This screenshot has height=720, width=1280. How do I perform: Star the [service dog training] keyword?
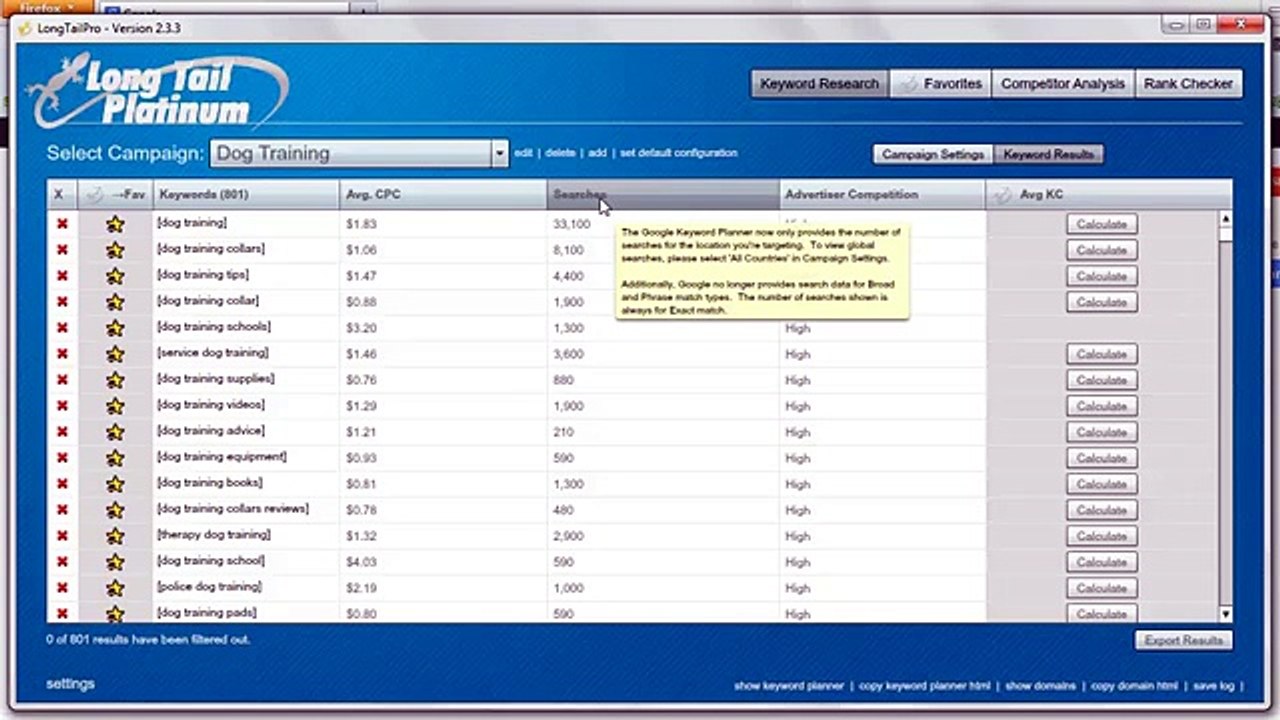pyautogui.click(x=115, y=354)
